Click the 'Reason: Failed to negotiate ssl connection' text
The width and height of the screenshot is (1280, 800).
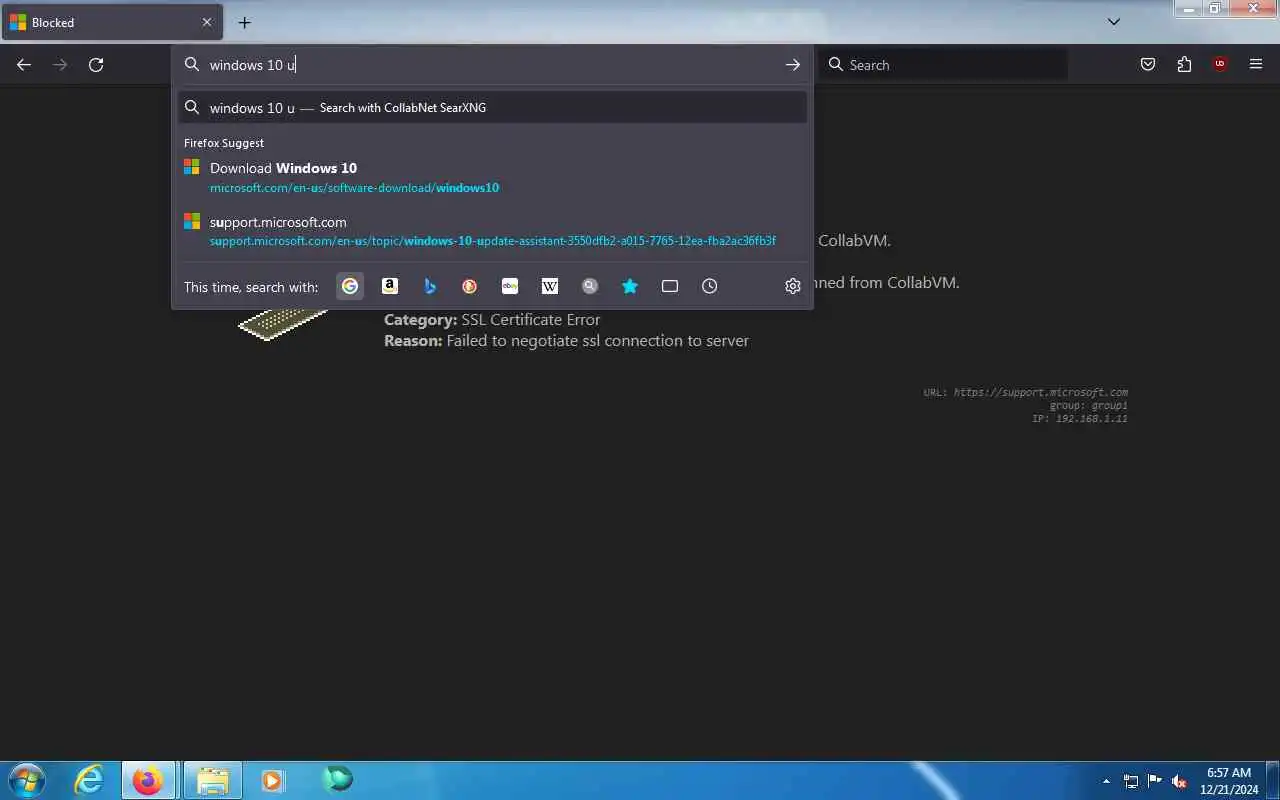[566, 341]
